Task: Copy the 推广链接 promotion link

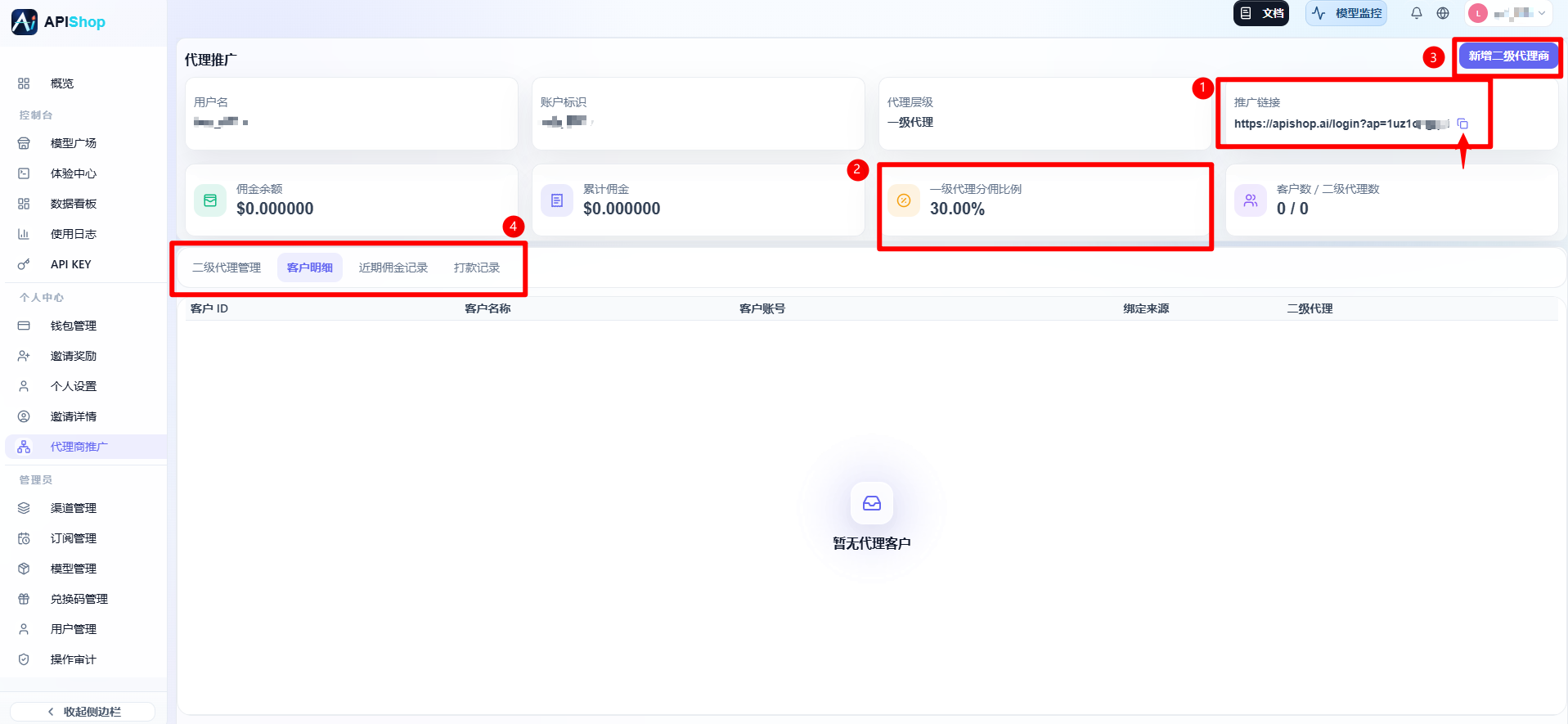Action: [x=1462, y=124]
